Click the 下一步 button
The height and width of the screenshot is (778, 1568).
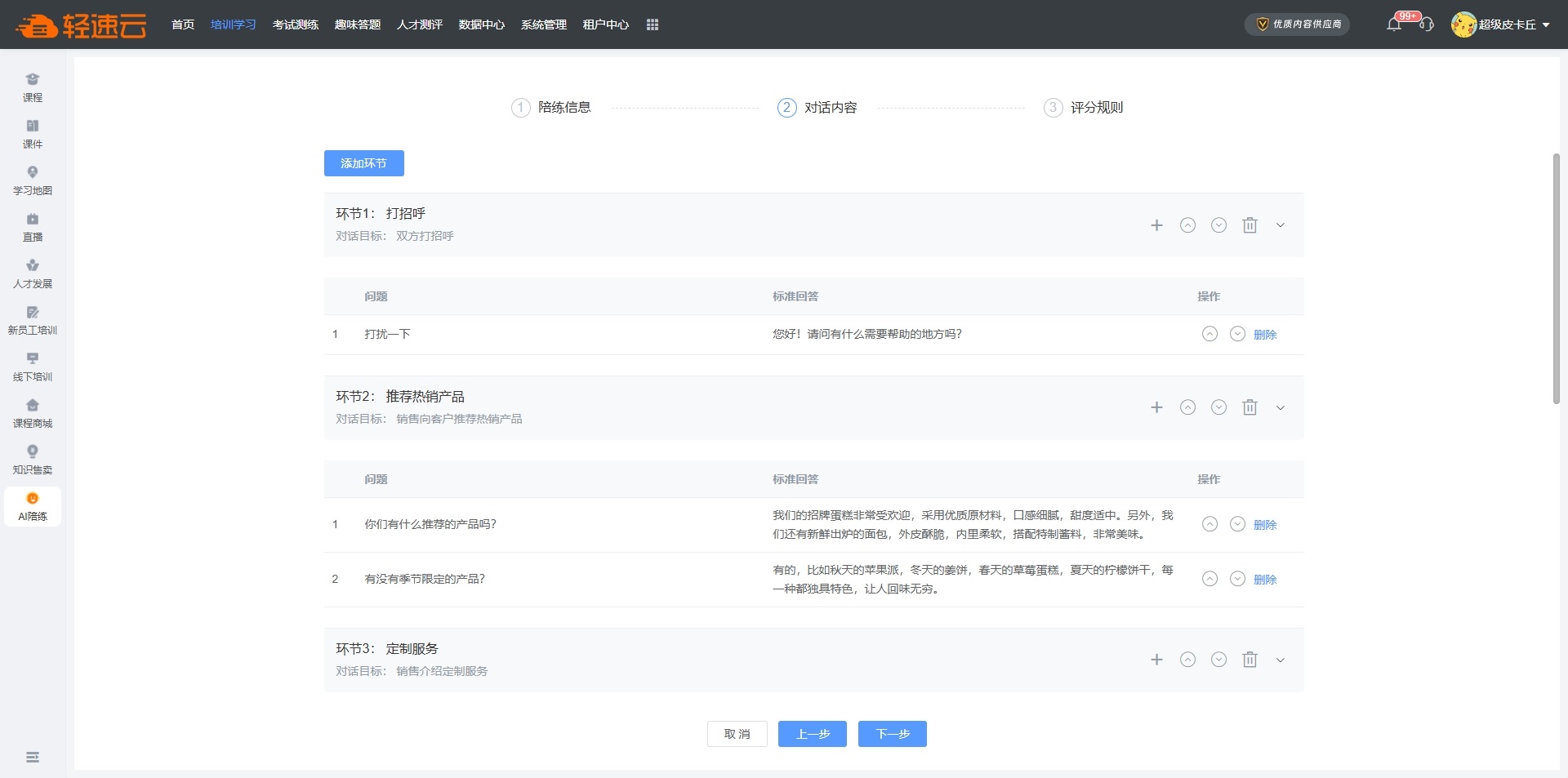coord(892,734)
